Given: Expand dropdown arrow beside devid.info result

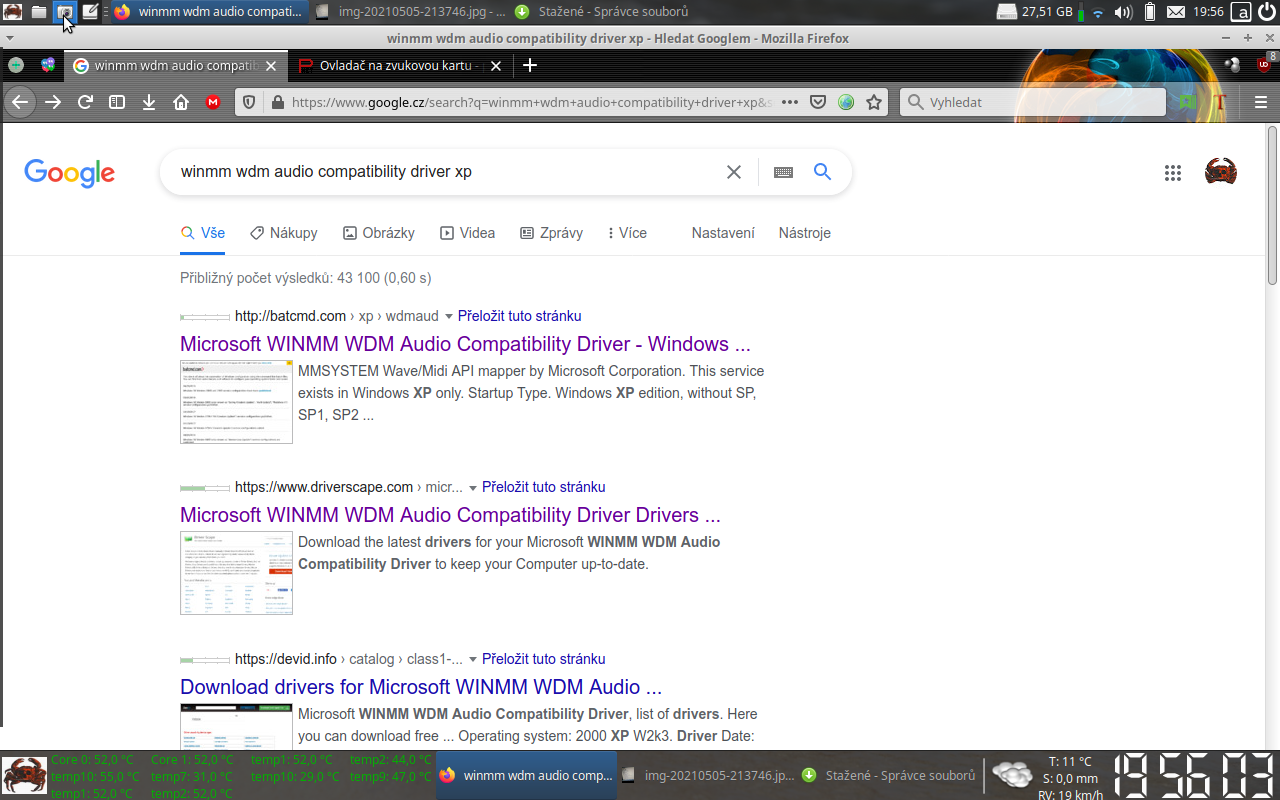Looking at the screenshot, I should (472, 660).
